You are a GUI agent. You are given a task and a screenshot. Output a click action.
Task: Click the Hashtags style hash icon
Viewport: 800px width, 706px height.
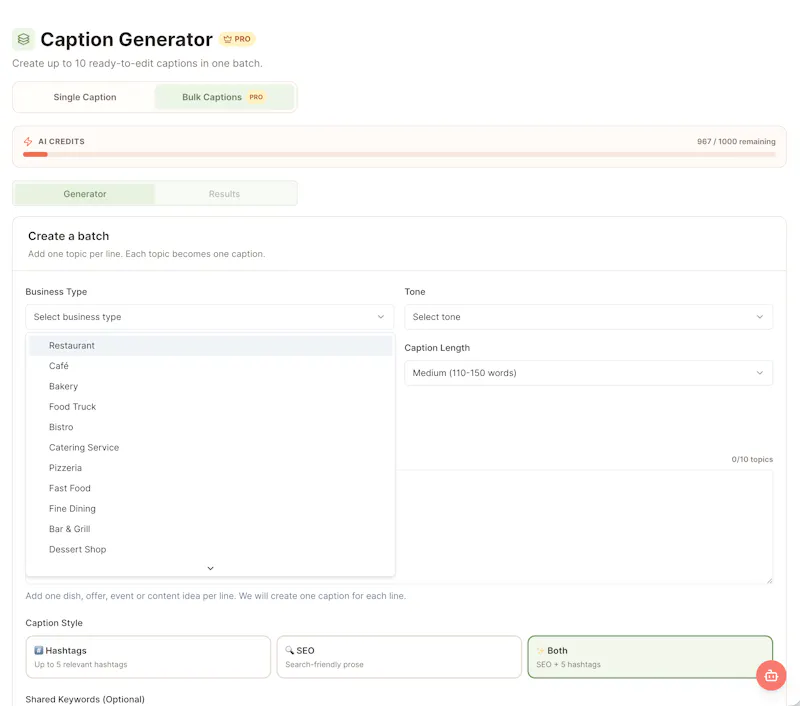tap(38, 650)
